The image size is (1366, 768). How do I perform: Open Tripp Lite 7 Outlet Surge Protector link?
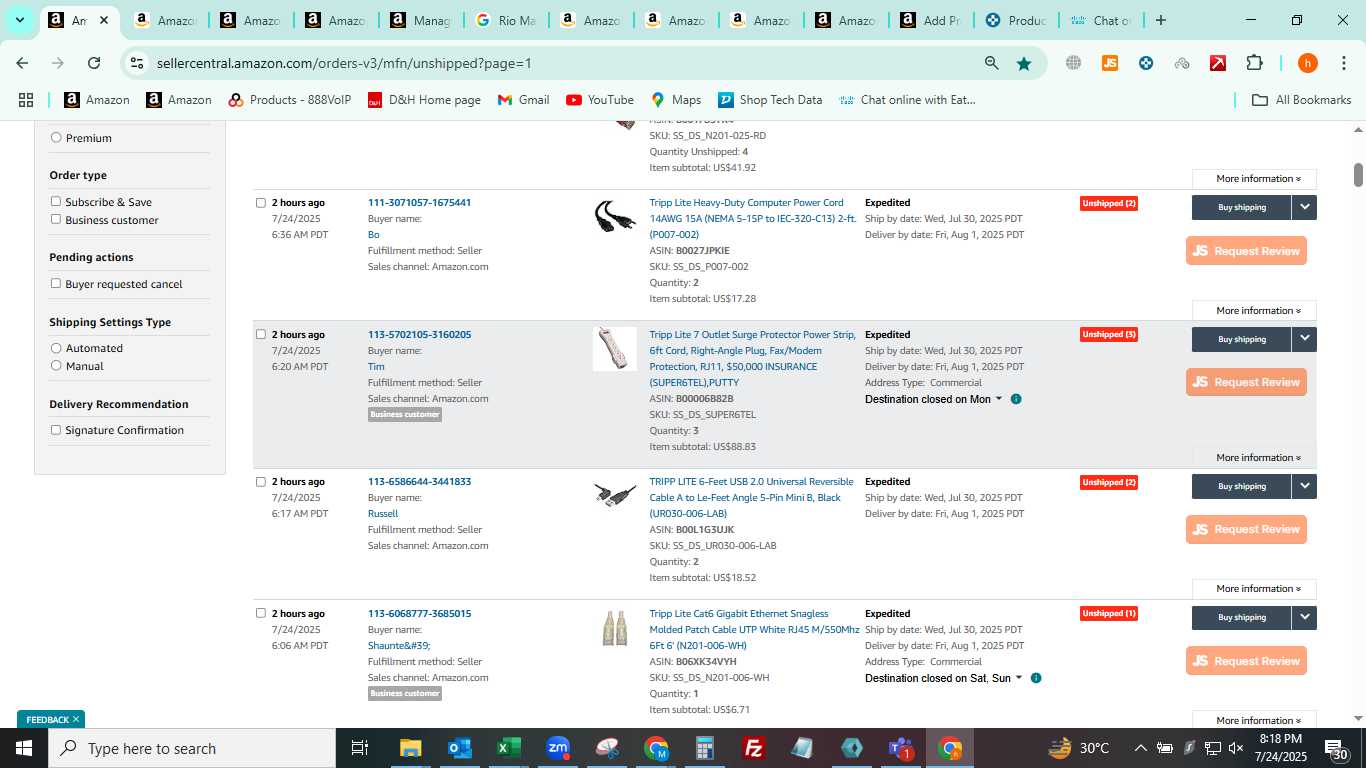(753, 359)
